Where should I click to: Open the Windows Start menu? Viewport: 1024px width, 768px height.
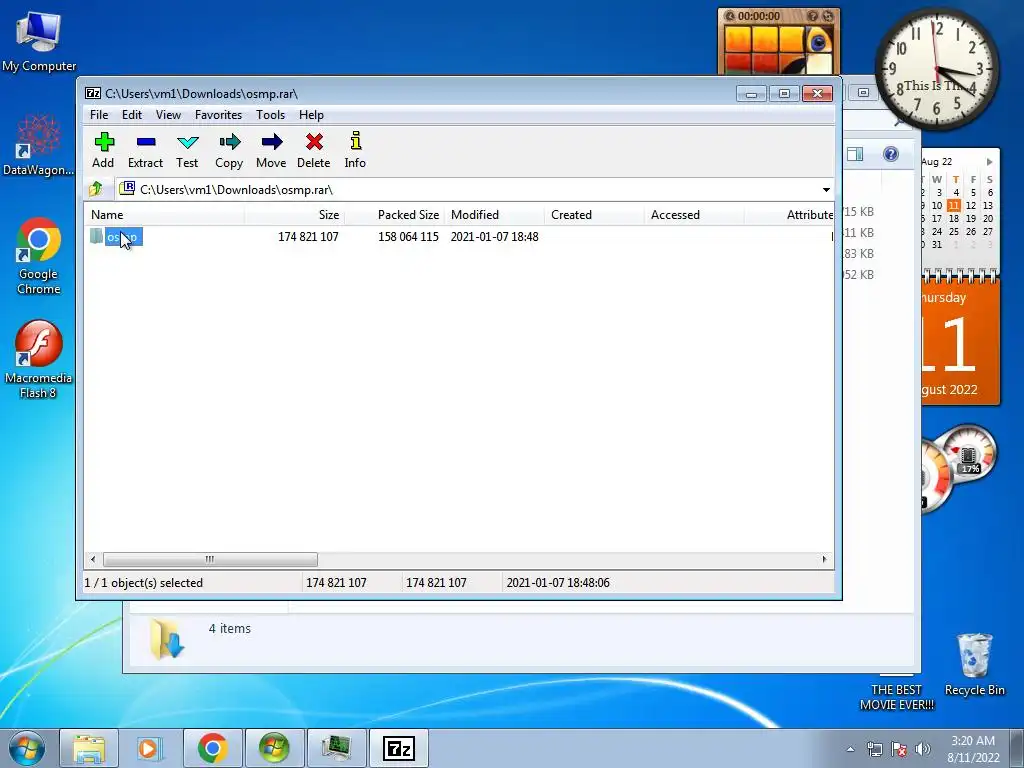(x=27, y=748)
